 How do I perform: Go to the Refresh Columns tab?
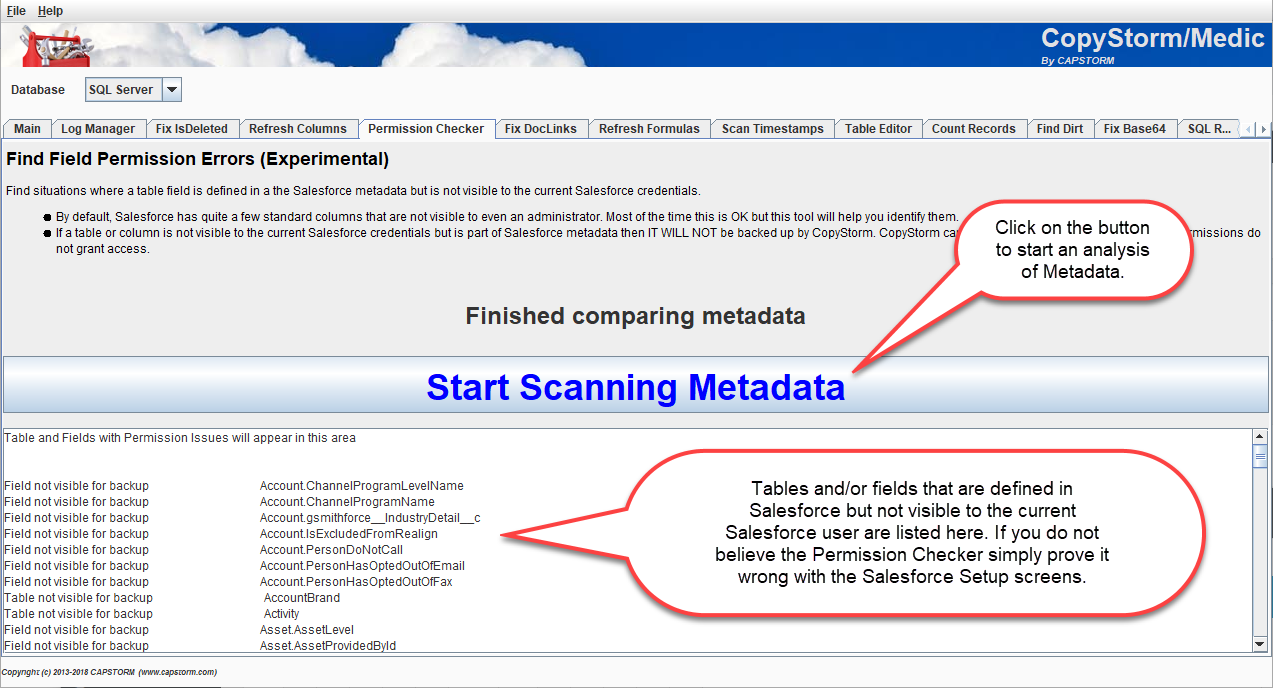(298, 129)
